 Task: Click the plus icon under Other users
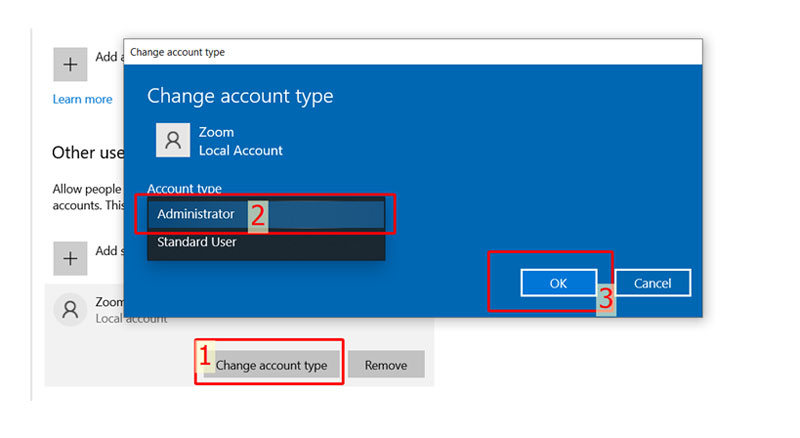70,257
